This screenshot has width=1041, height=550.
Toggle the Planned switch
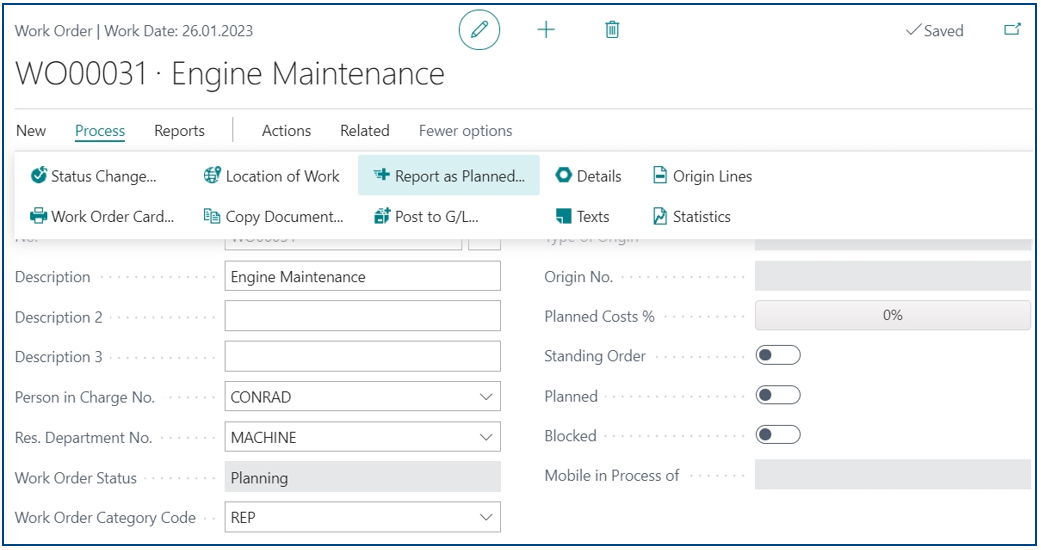[x=778, y=396]
